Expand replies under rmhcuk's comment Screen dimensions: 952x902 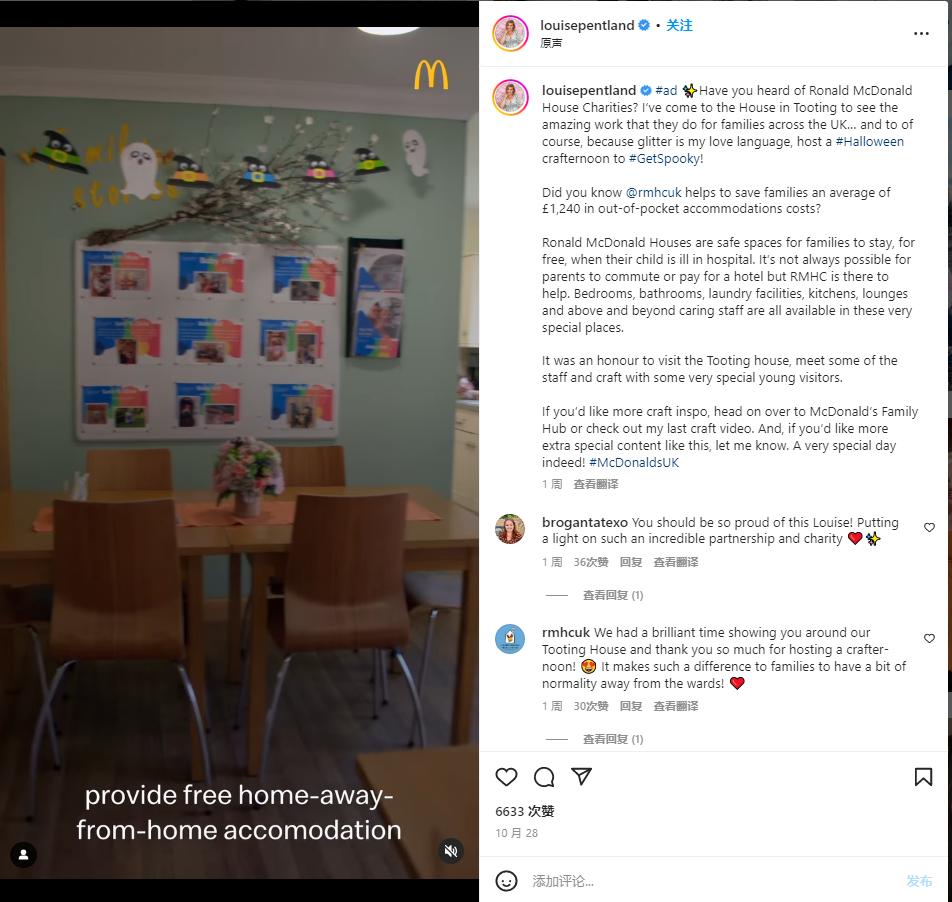point(613,739)
